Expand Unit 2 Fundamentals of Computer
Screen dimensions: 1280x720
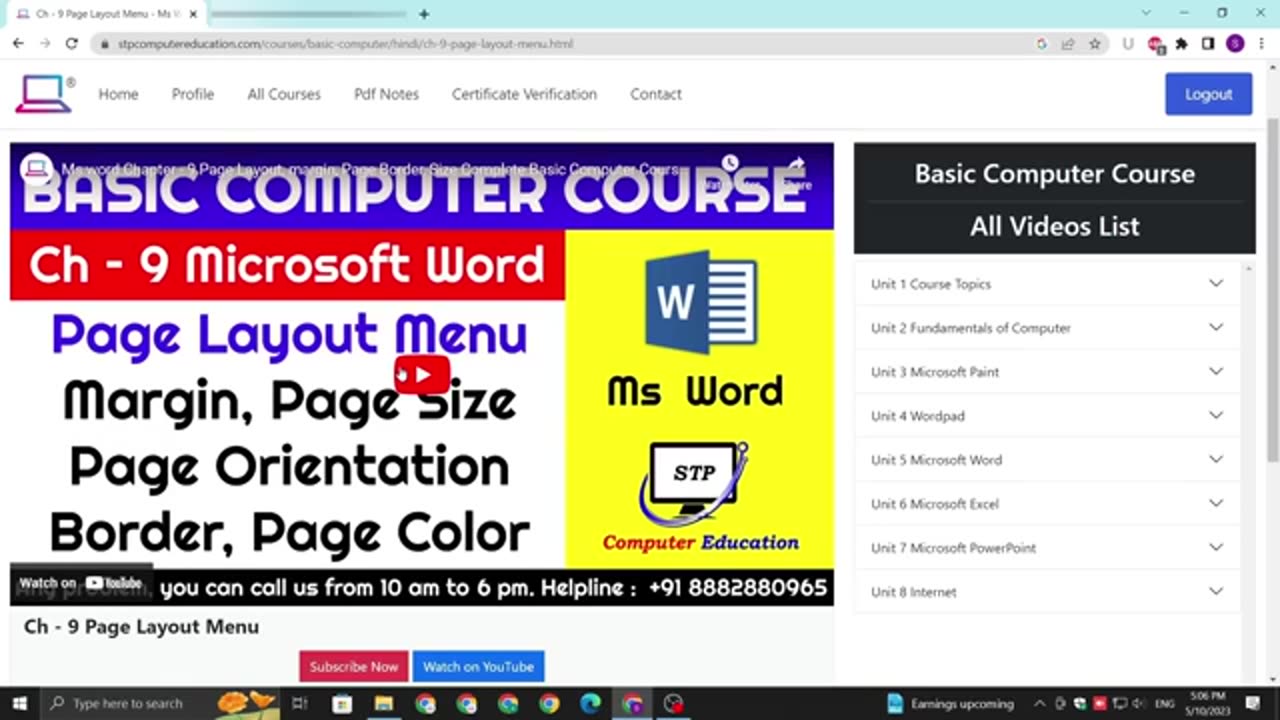[1047, 328]
